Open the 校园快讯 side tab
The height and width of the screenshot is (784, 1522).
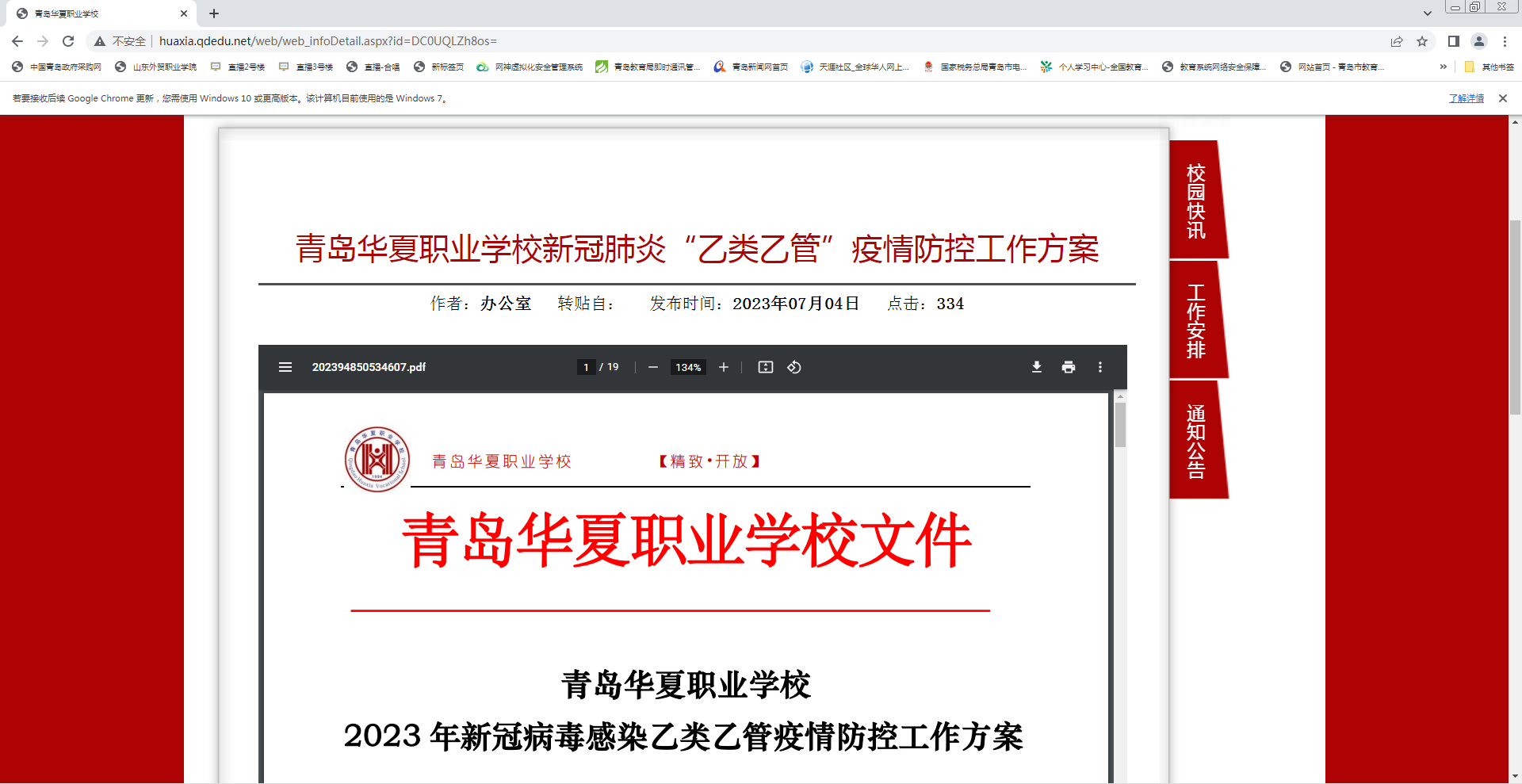(x=1196, y=201)
